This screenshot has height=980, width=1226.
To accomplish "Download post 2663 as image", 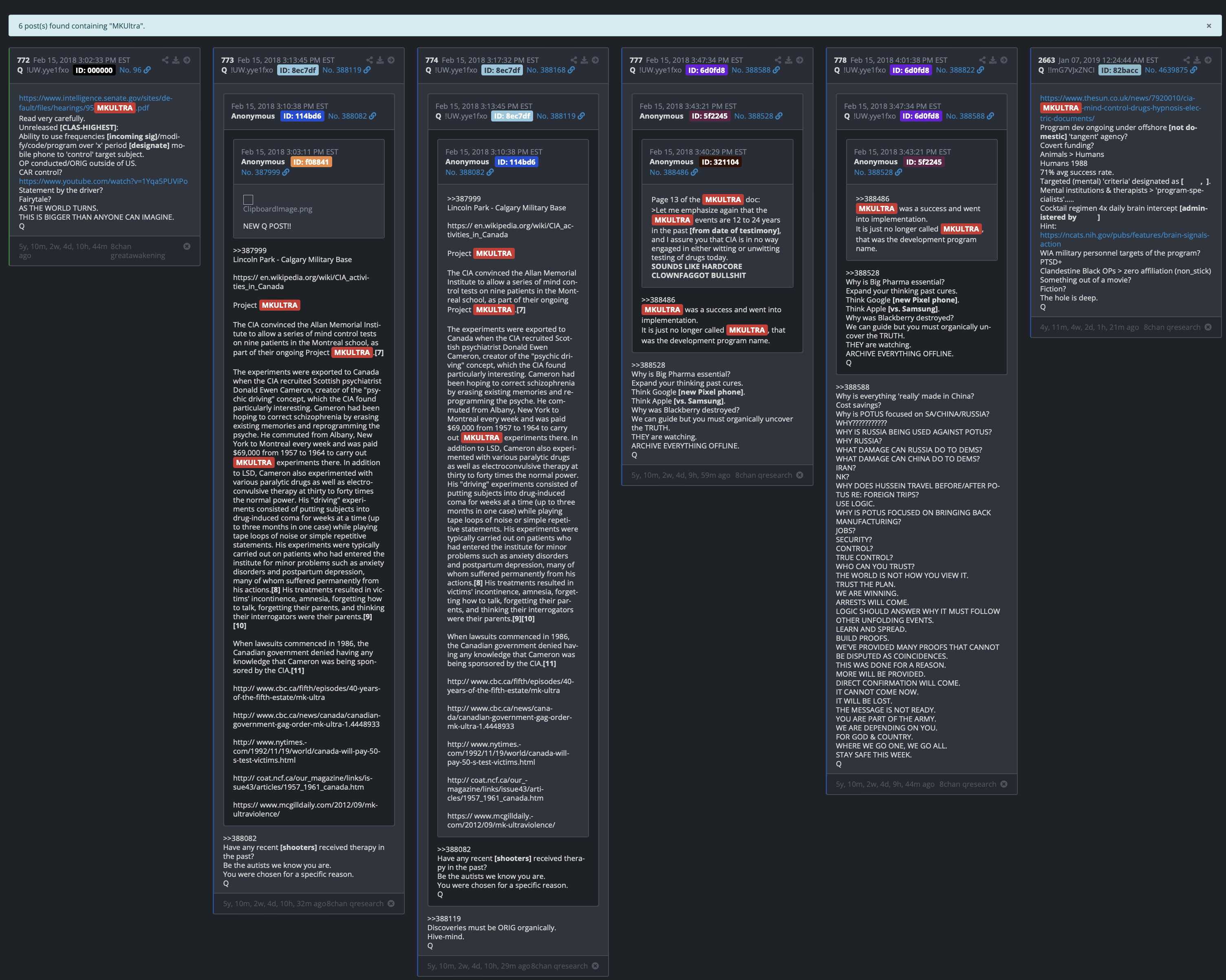I will 1197,60.
